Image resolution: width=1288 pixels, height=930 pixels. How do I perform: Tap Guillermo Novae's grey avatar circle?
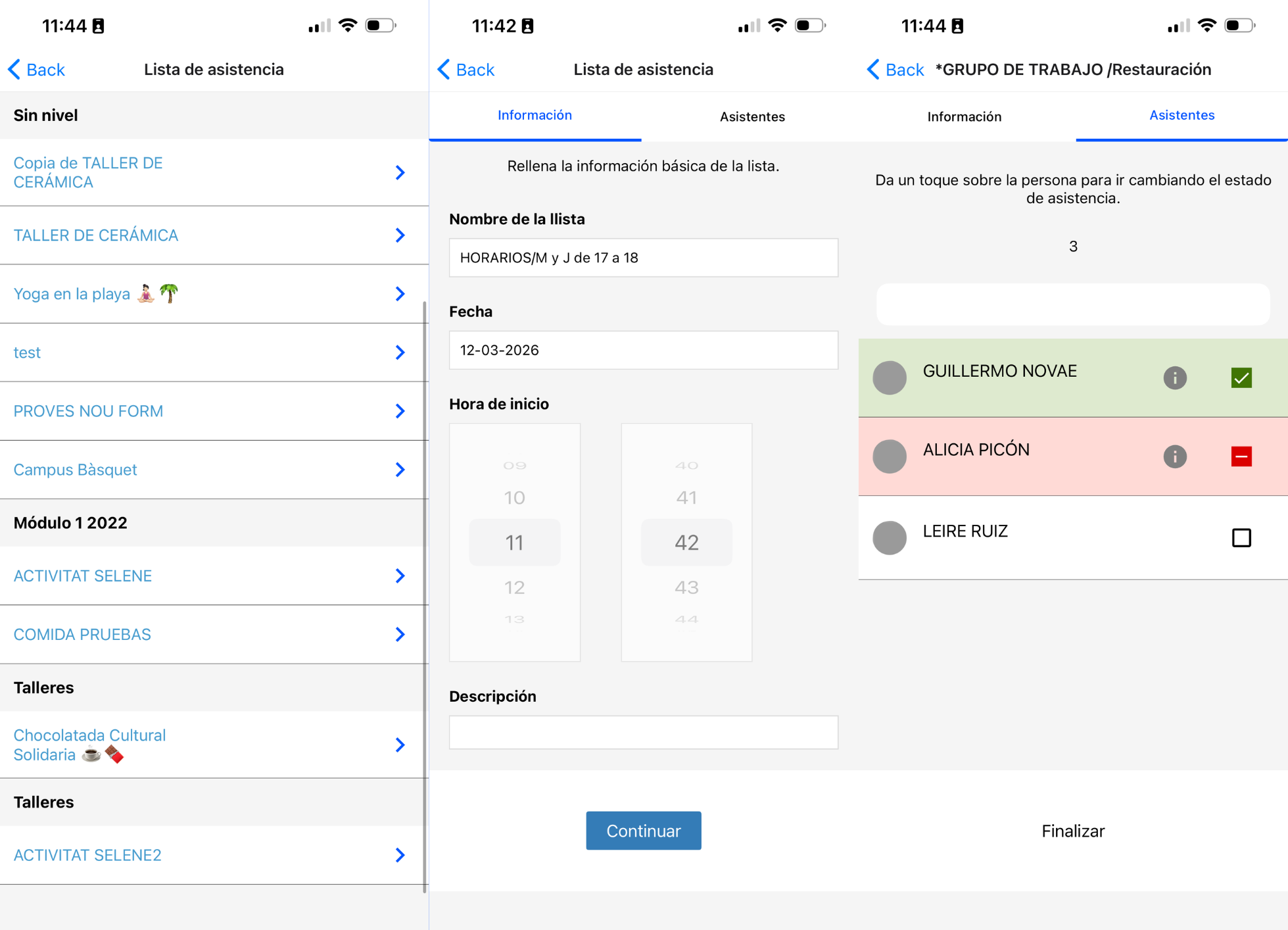889,378
